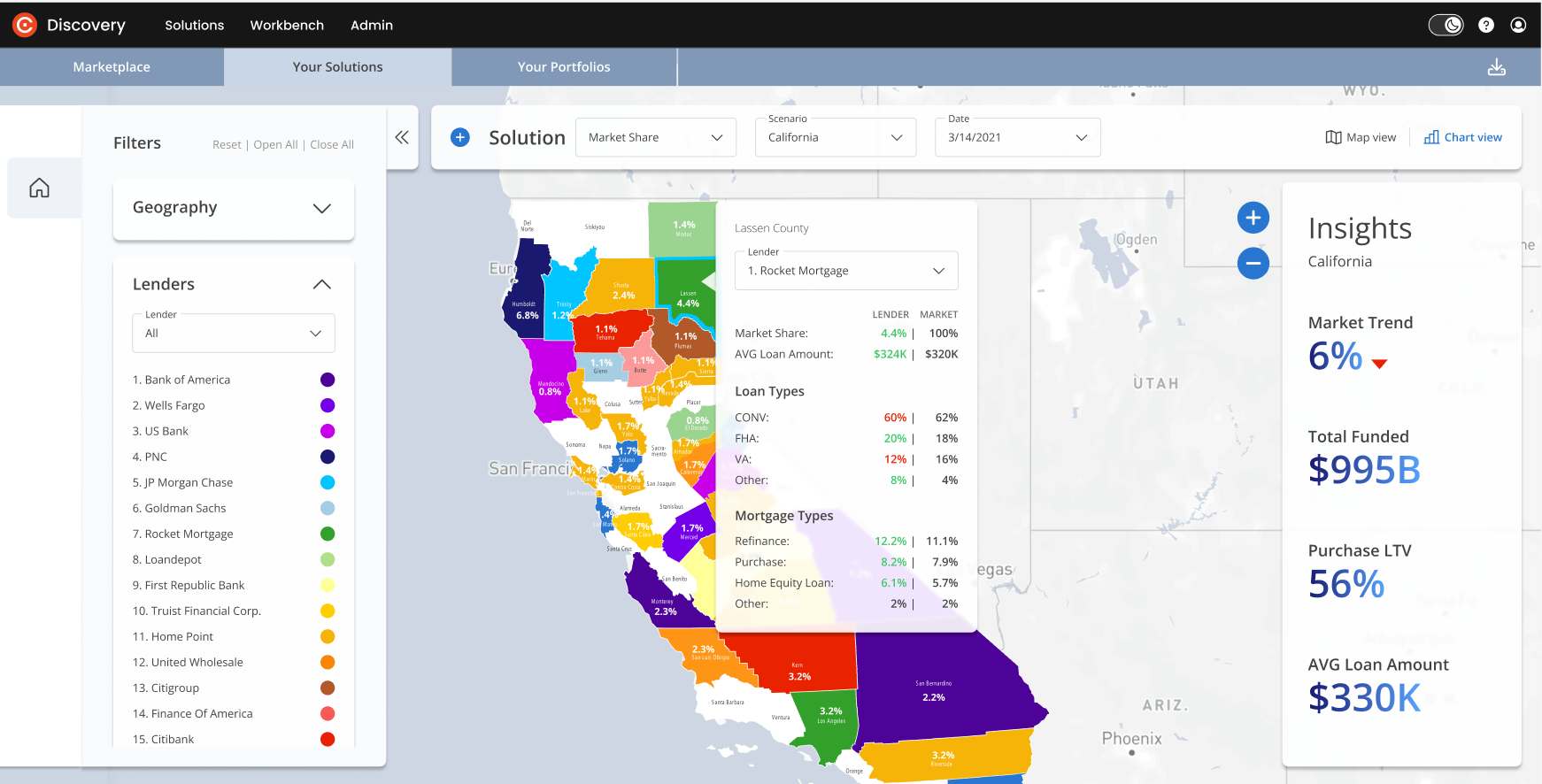Viewport: 1542px width, 784px height.
Task: Click the home icon in sidebar
Action: coord(39,188)
